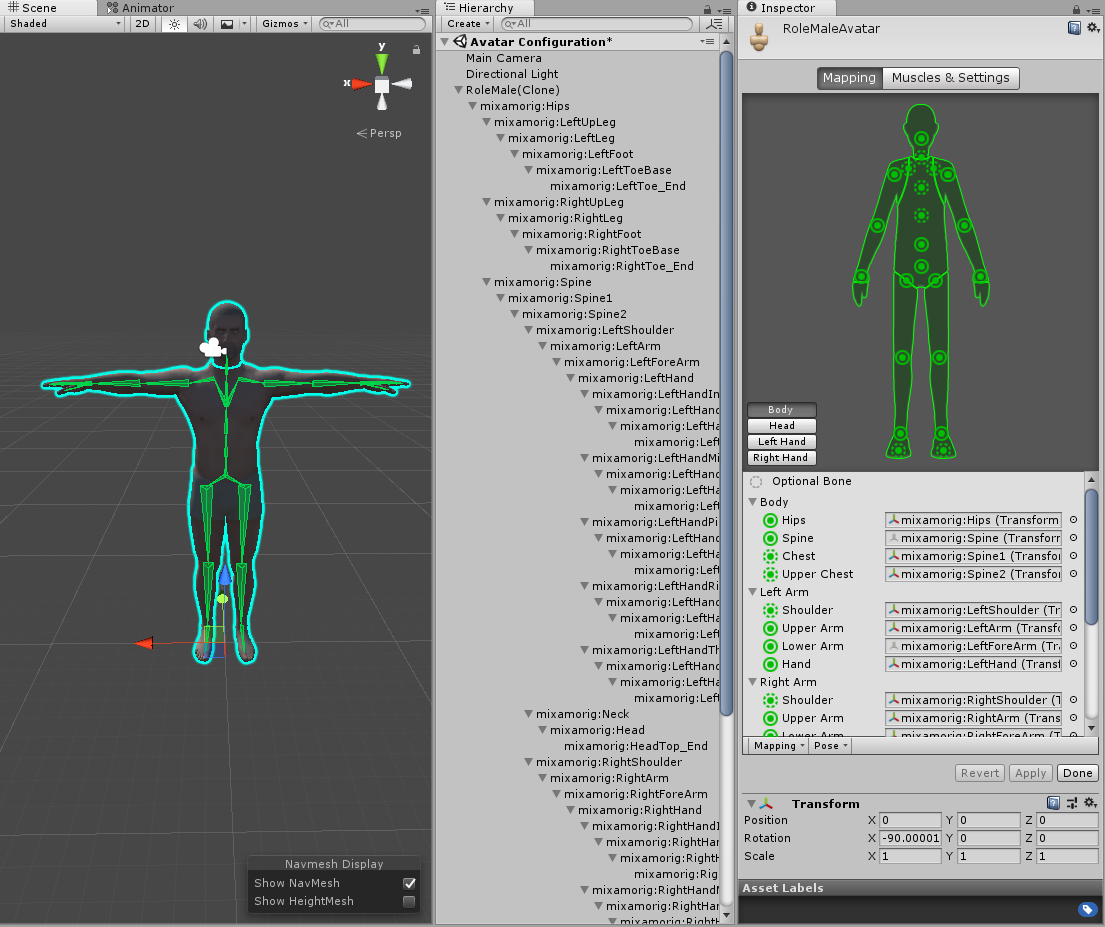
Task: Collapse Transform component
Action: 751,804
